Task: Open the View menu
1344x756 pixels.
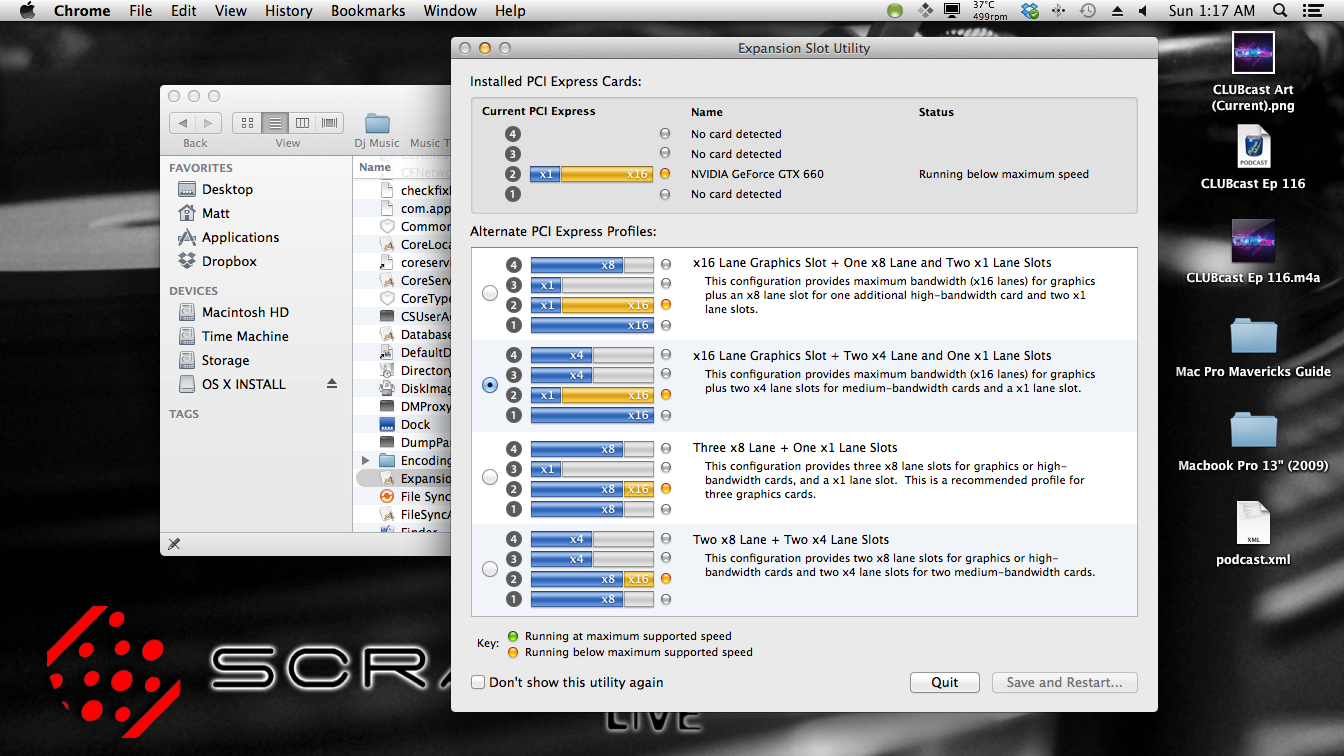Action: point(231,11)
